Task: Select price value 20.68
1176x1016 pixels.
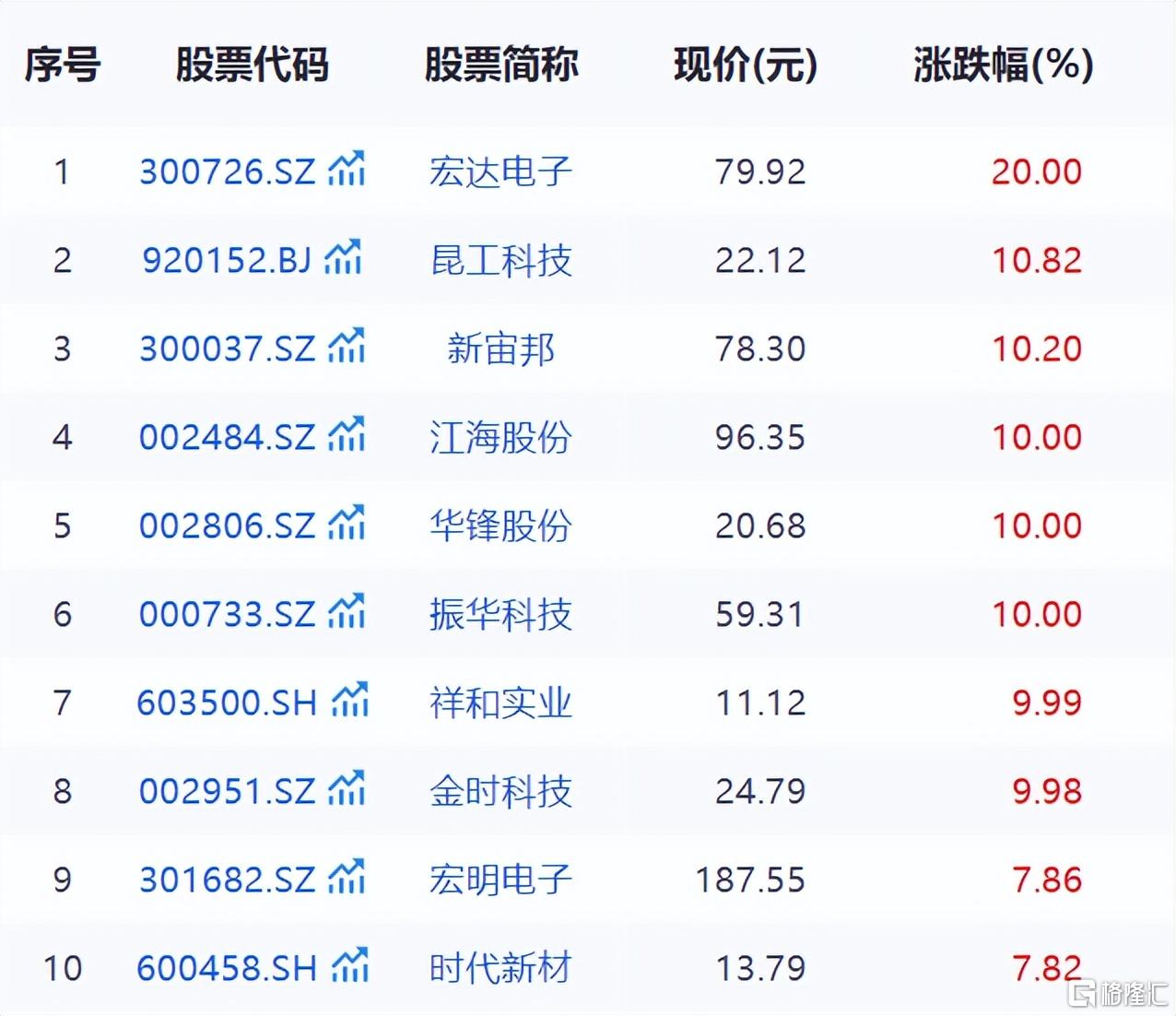Action: click(x=760, y=526)
